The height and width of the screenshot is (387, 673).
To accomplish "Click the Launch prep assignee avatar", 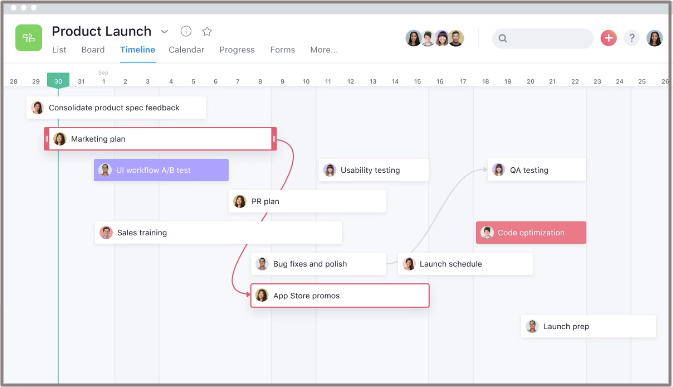I will point(532,327).
